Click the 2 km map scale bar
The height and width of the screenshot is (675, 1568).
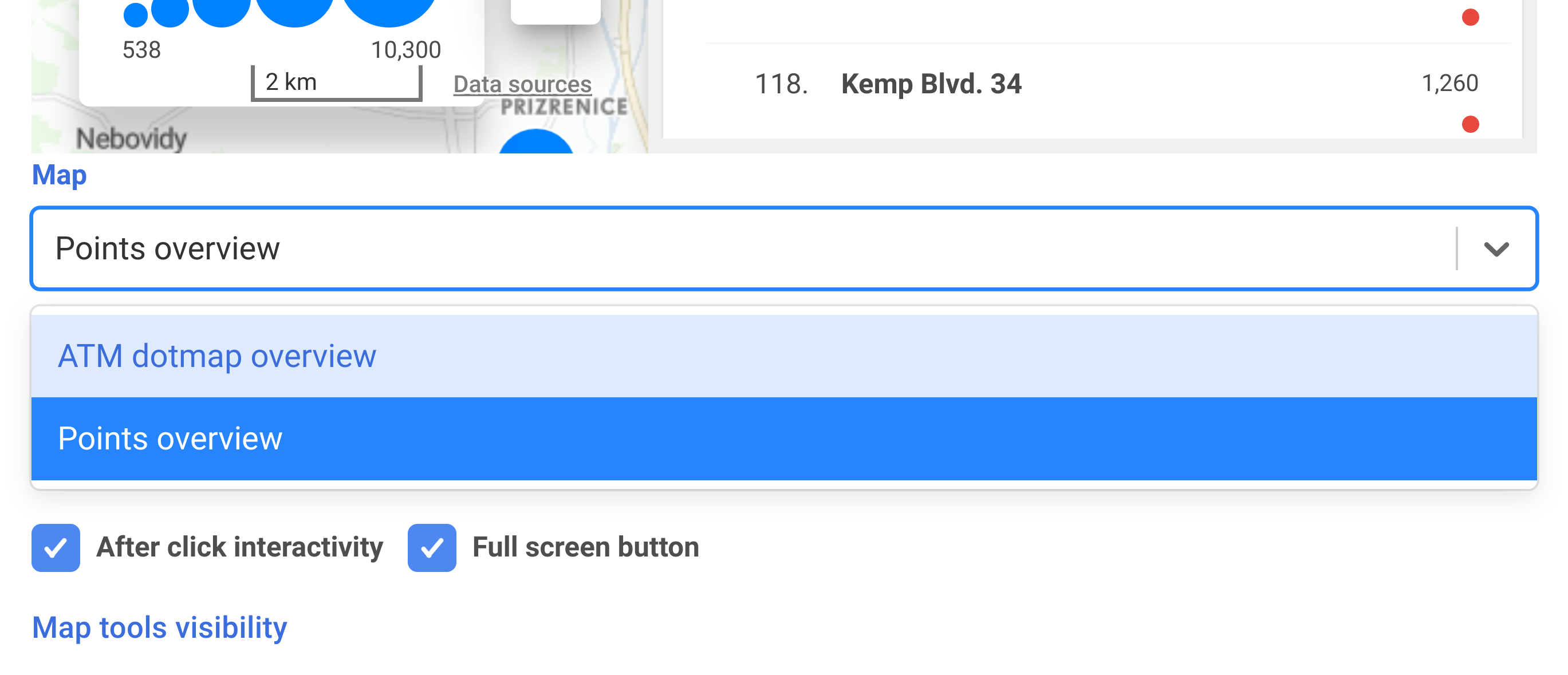coord(336,83)
